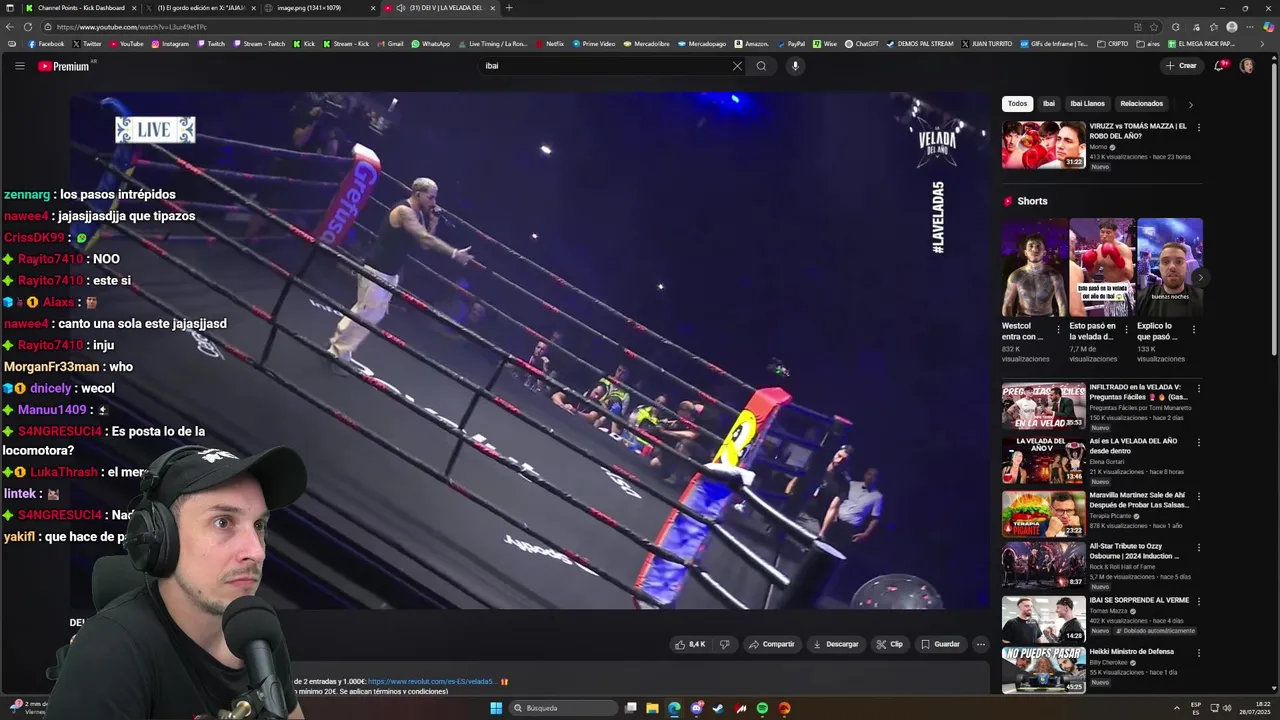
Task: Click the Guardar button
Action: coord(940,644)
